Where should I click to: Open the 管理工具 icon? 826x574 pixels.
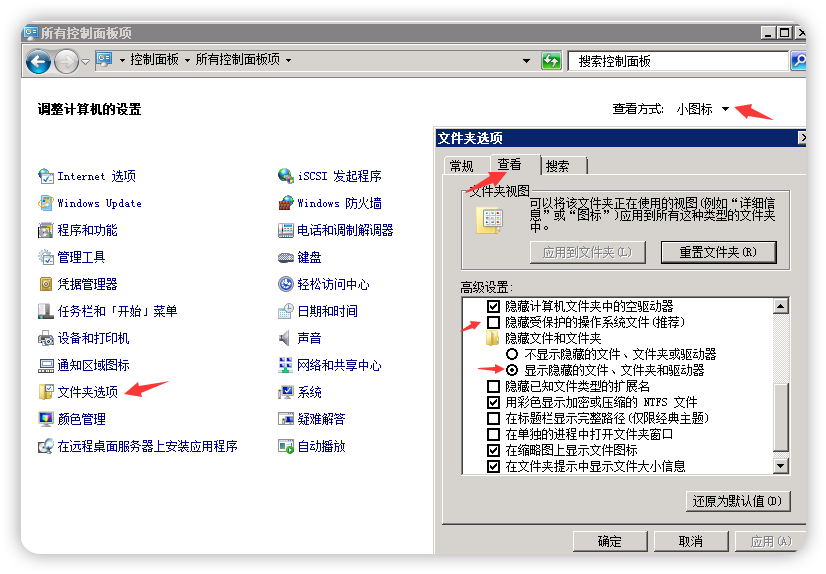coord(46,257)
